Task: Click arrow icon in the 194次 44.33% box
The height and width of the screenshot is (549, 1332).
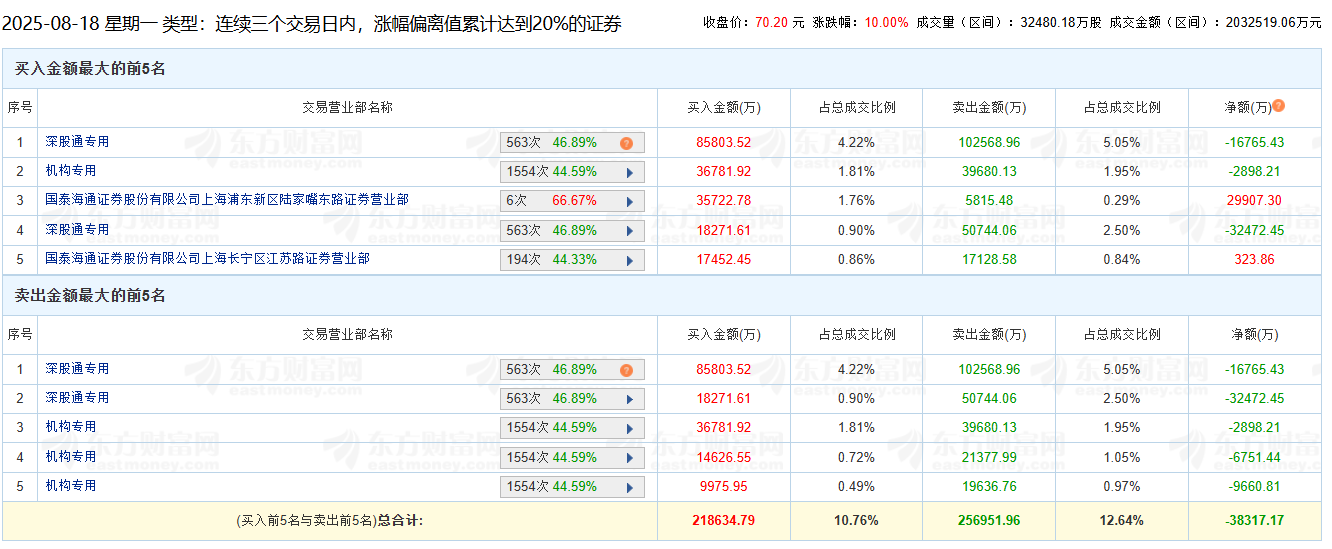Action: pyautogui.click(x=629, y=260)
